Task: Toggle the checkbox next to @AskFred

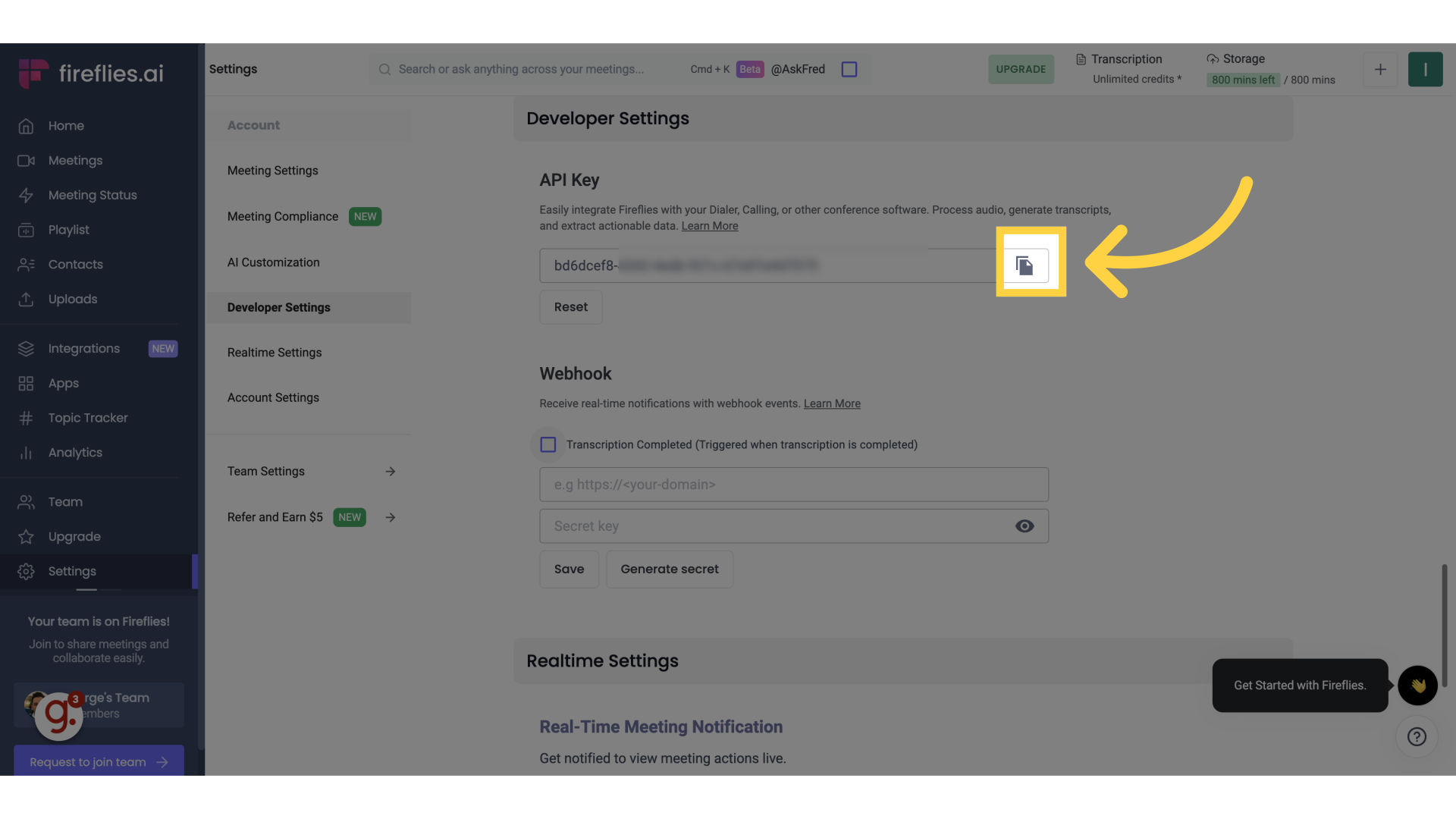Action: click(849, 69)
